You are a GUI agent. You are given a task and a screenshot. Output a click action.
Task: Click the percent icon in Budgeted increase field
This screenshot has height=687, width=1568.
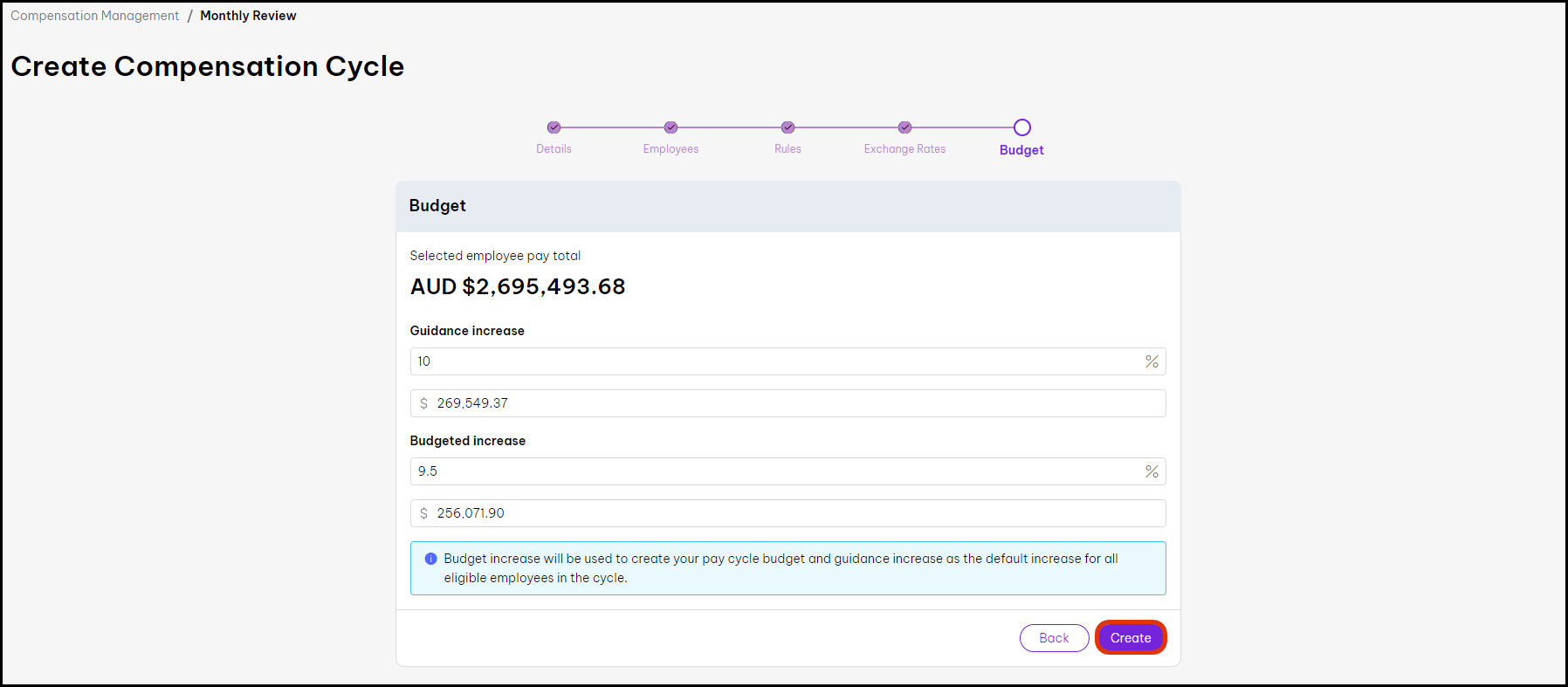click(1152, 471)
